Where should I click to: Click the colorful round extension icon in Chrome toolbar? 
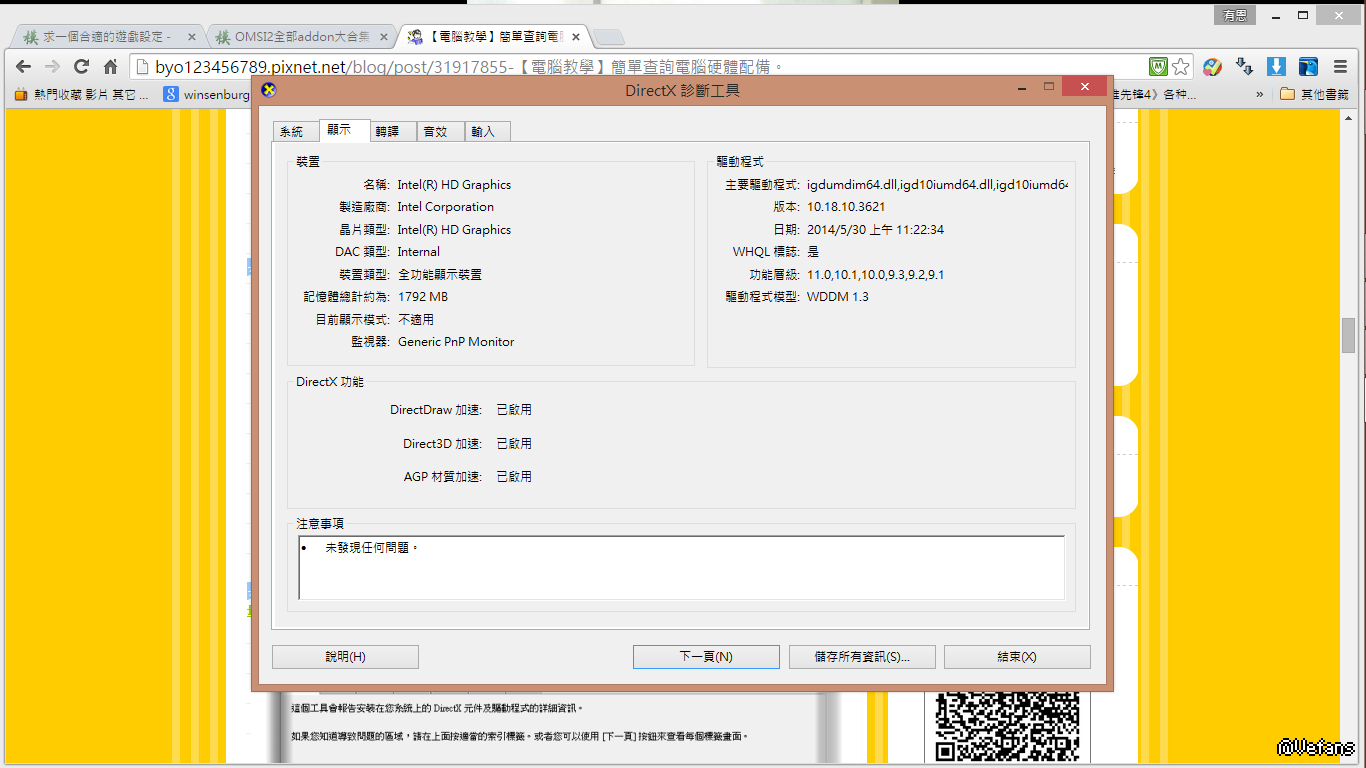click(x=1212, y=67)
